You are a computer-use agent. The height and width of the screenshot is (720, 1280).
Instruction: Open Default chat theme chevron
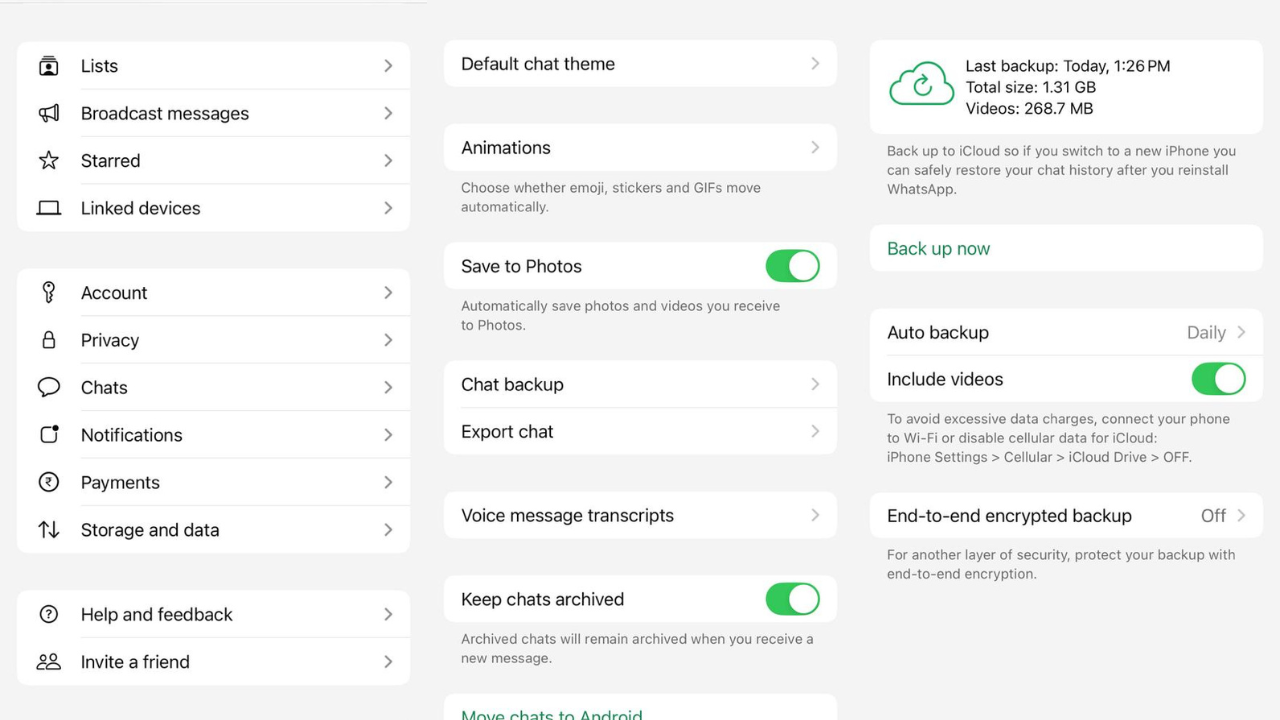[x=815, y=64]
